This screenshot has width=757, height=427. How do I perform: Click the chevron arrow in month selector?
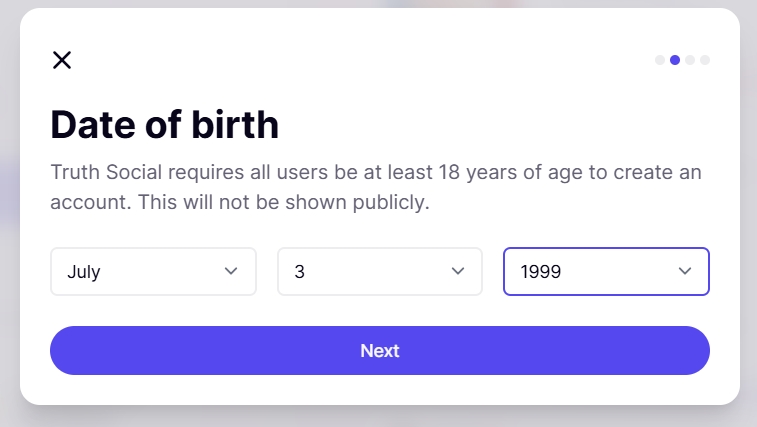(x=231, y=271)
